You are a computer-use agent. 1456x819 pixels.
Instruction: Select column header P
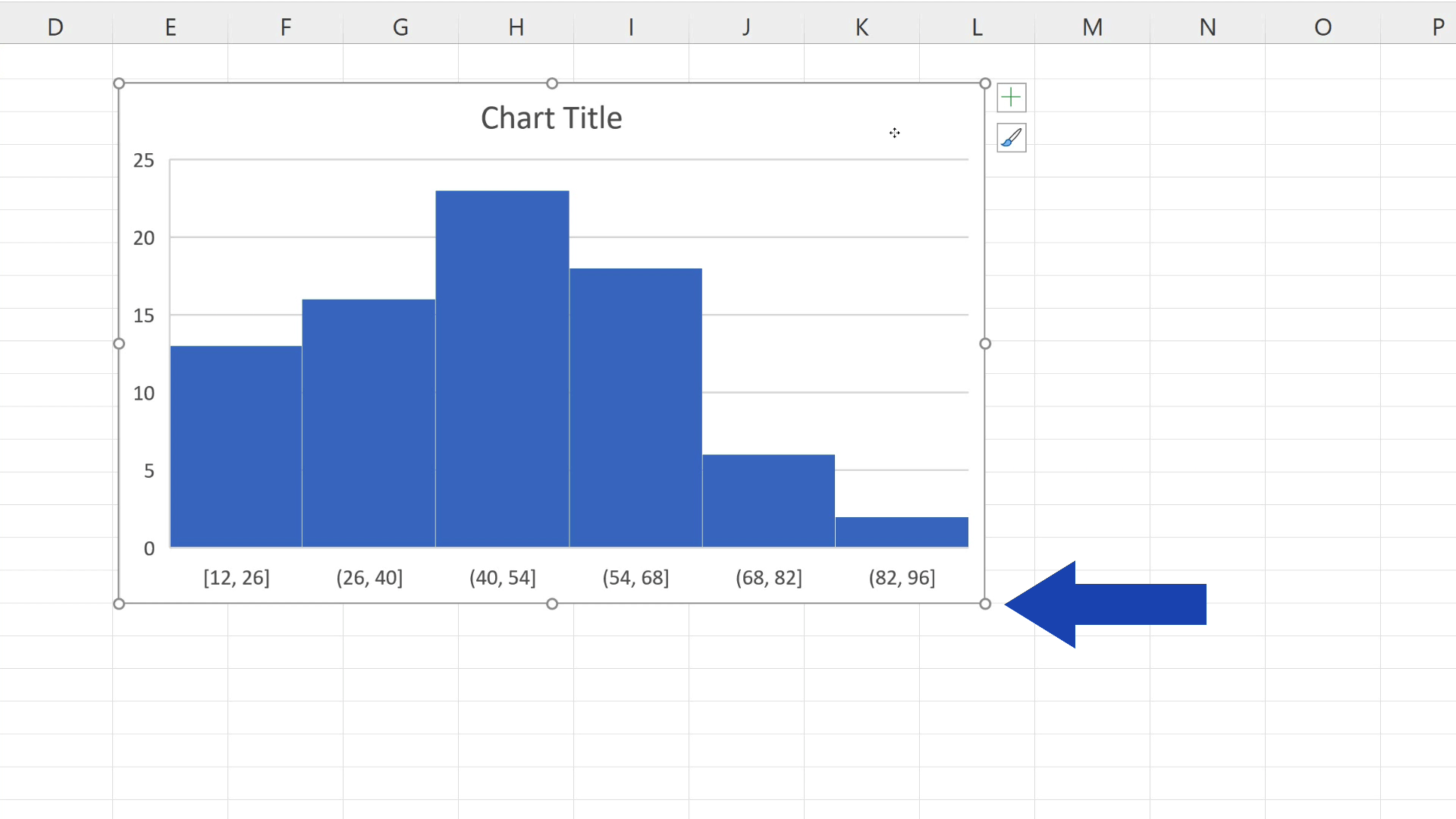coord(1438,27)
